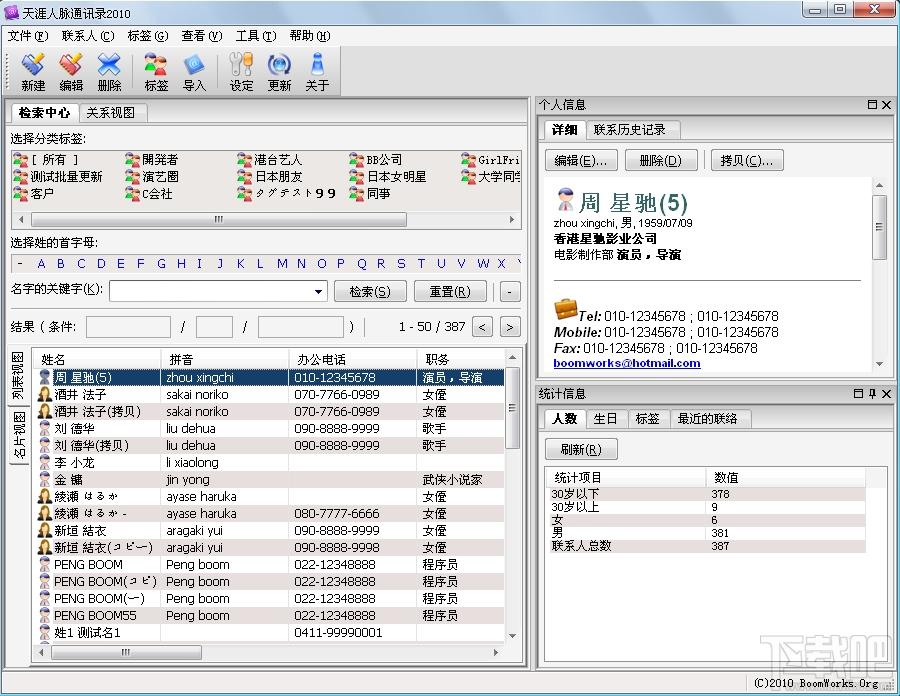The height and width of the screenshot is (696, 900).
Task: Select the 李 小龙 contact row
Action: coord(268,462)
